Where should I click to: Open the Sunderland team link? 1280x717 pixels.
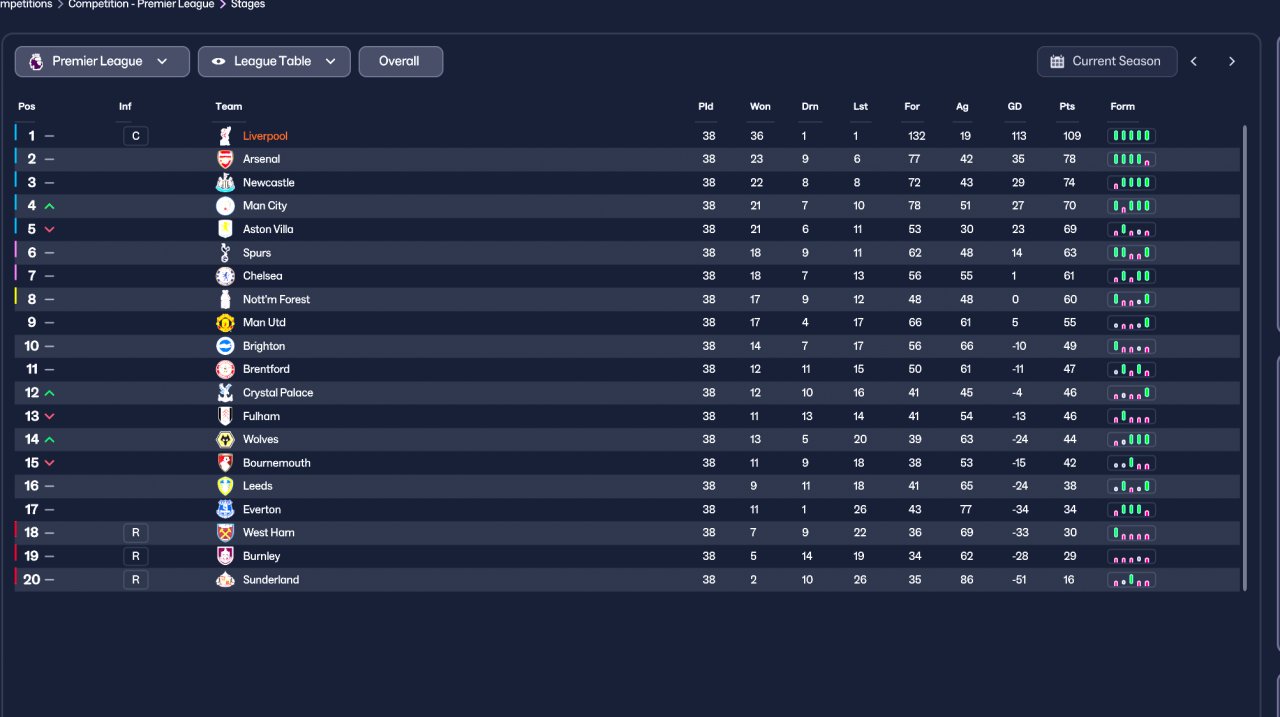pos(271,580)
